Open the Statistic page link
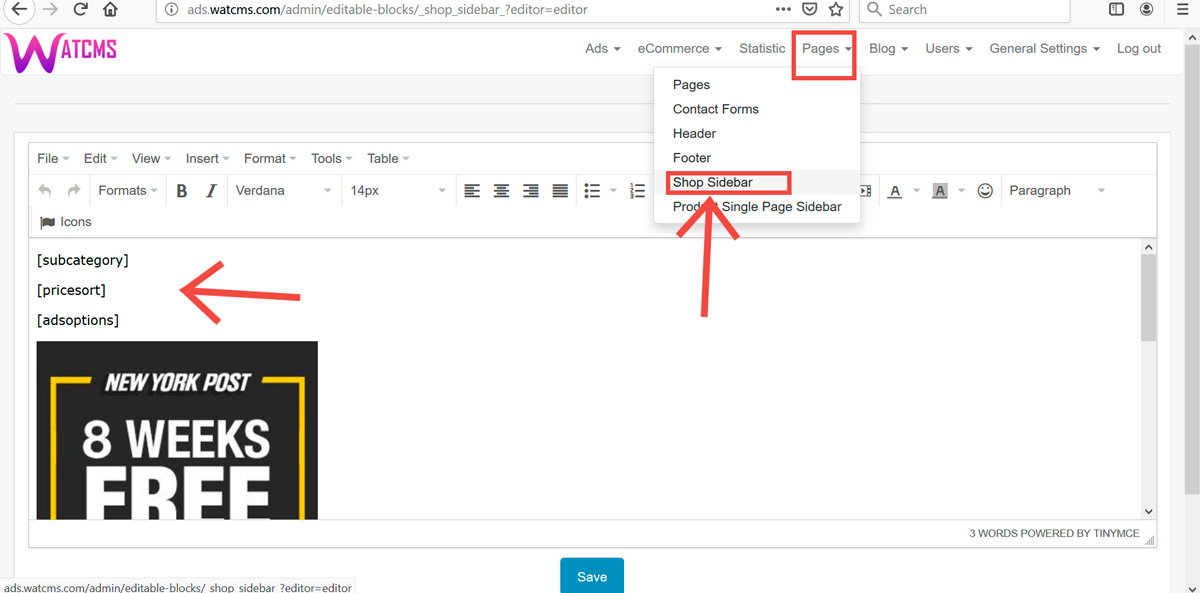The height and width of the screenshot is (593, 1200). click(x=762, y=48)
